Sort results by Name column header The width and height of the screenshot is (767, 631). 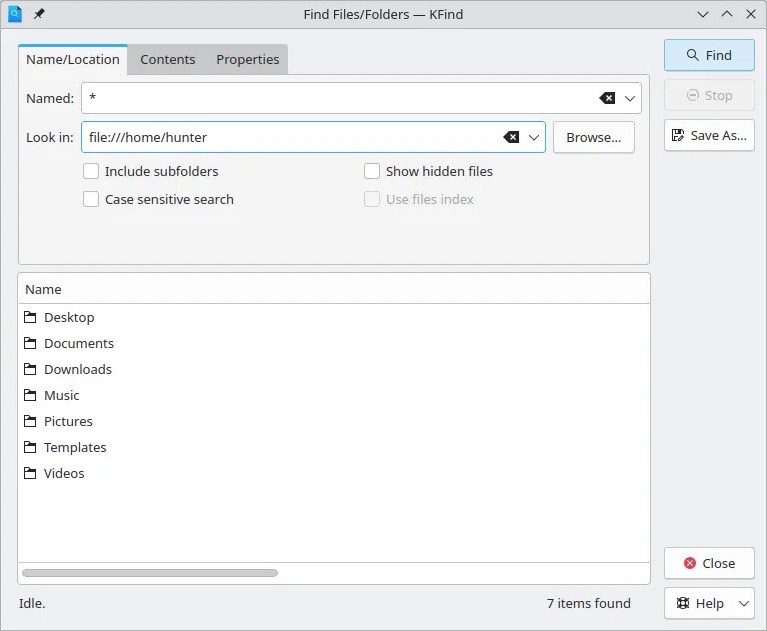[x=43, y=289]
